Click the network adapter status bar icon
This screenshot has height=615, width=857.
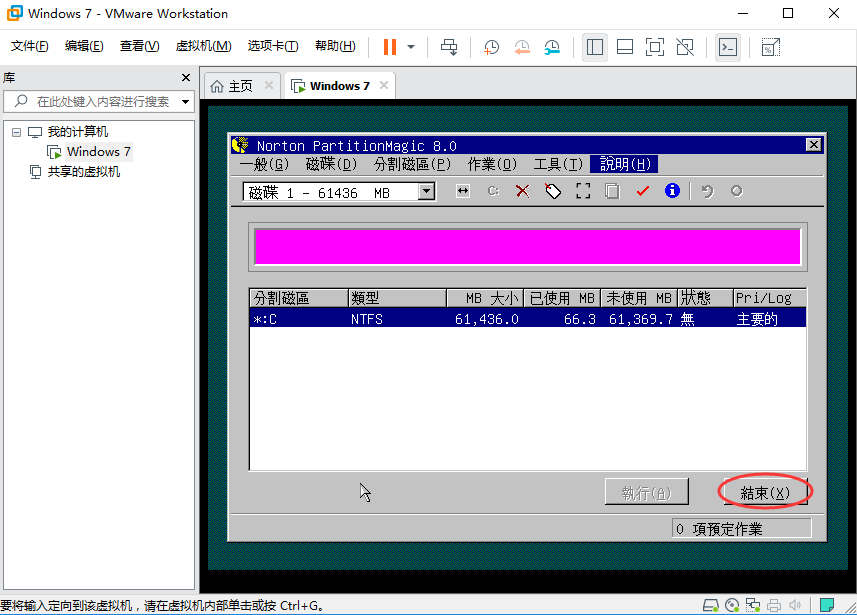click(753, 605)
